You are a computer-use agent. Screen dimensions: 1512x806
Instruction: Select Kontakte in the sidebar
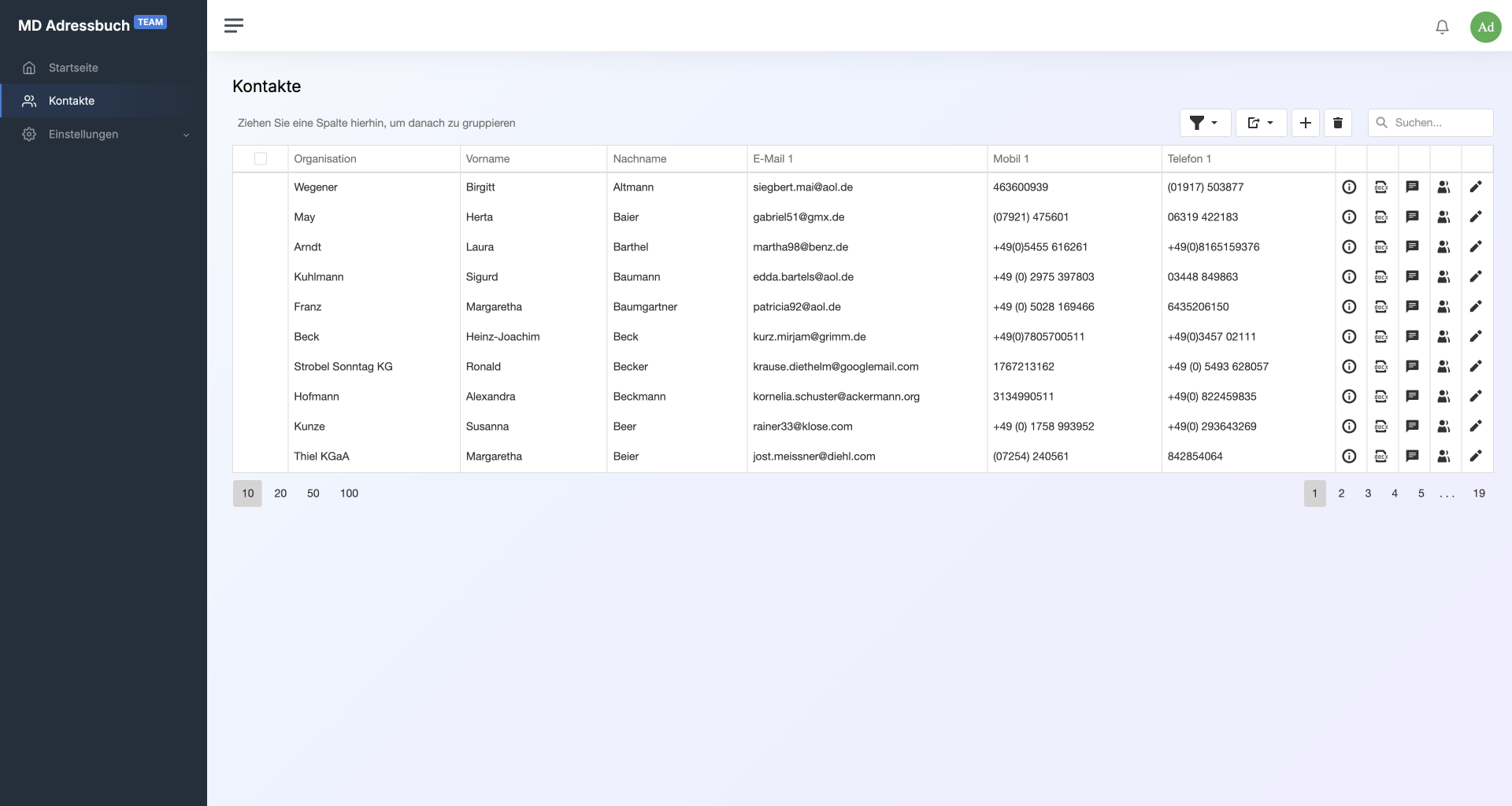pos(72,101)
